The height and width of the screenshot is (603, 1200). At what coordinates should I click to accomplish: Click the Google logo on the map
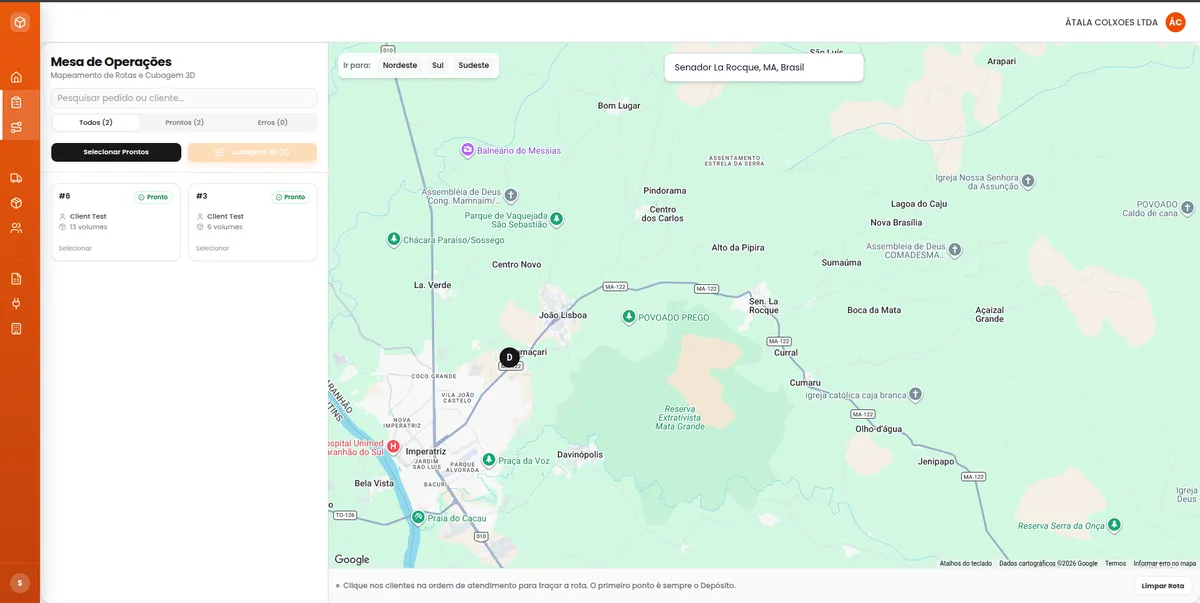(352, 560)
